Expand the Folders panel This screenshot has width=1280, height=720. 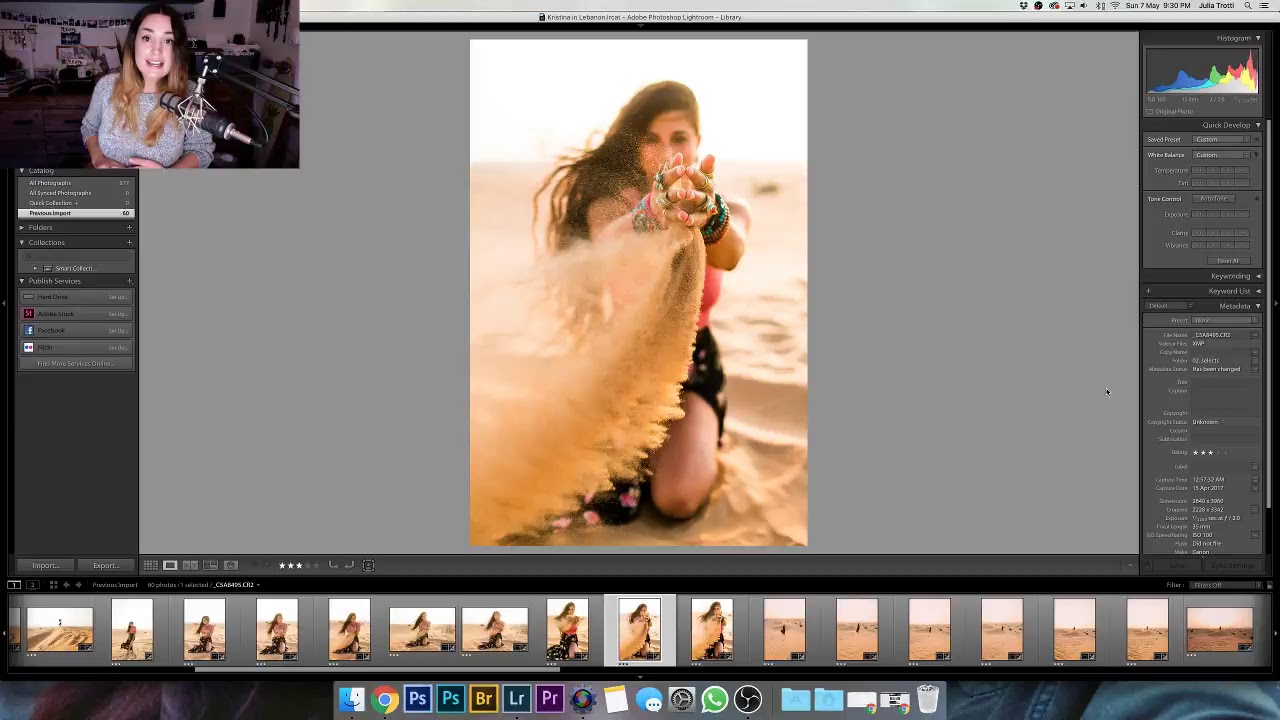pos(21,227)
